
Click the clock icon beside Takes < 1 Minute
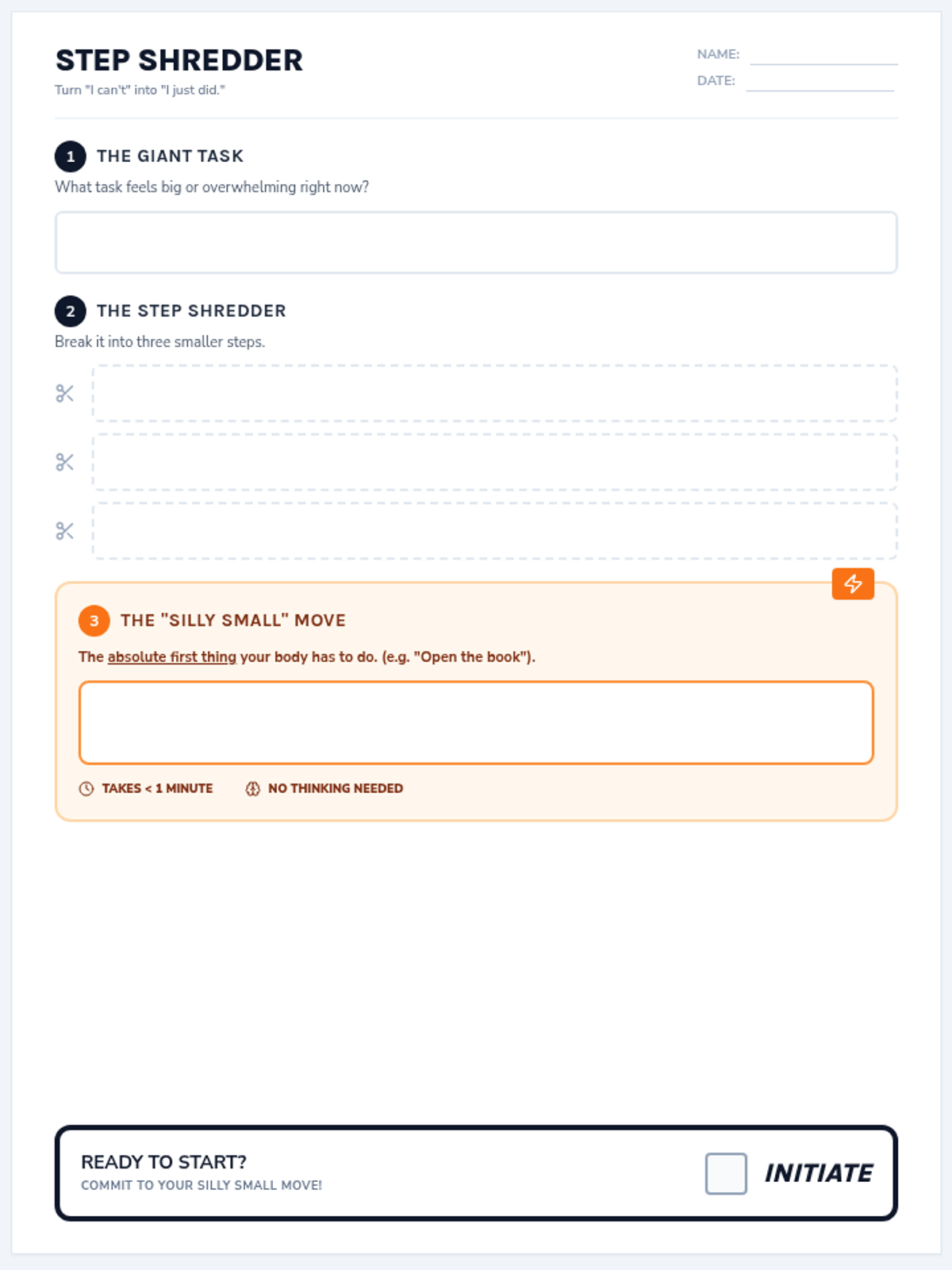click(86, 788)
